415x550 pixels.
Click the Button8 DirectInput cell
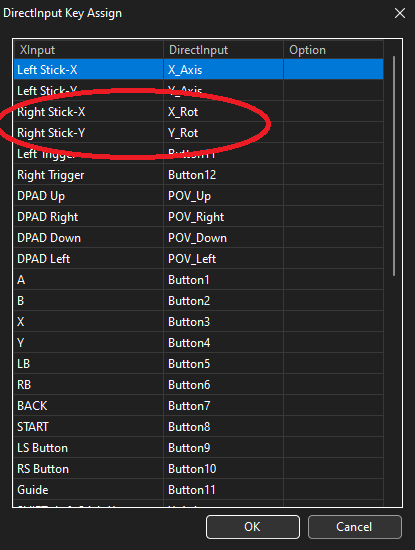pyautogui.click(x=223, y=427)
